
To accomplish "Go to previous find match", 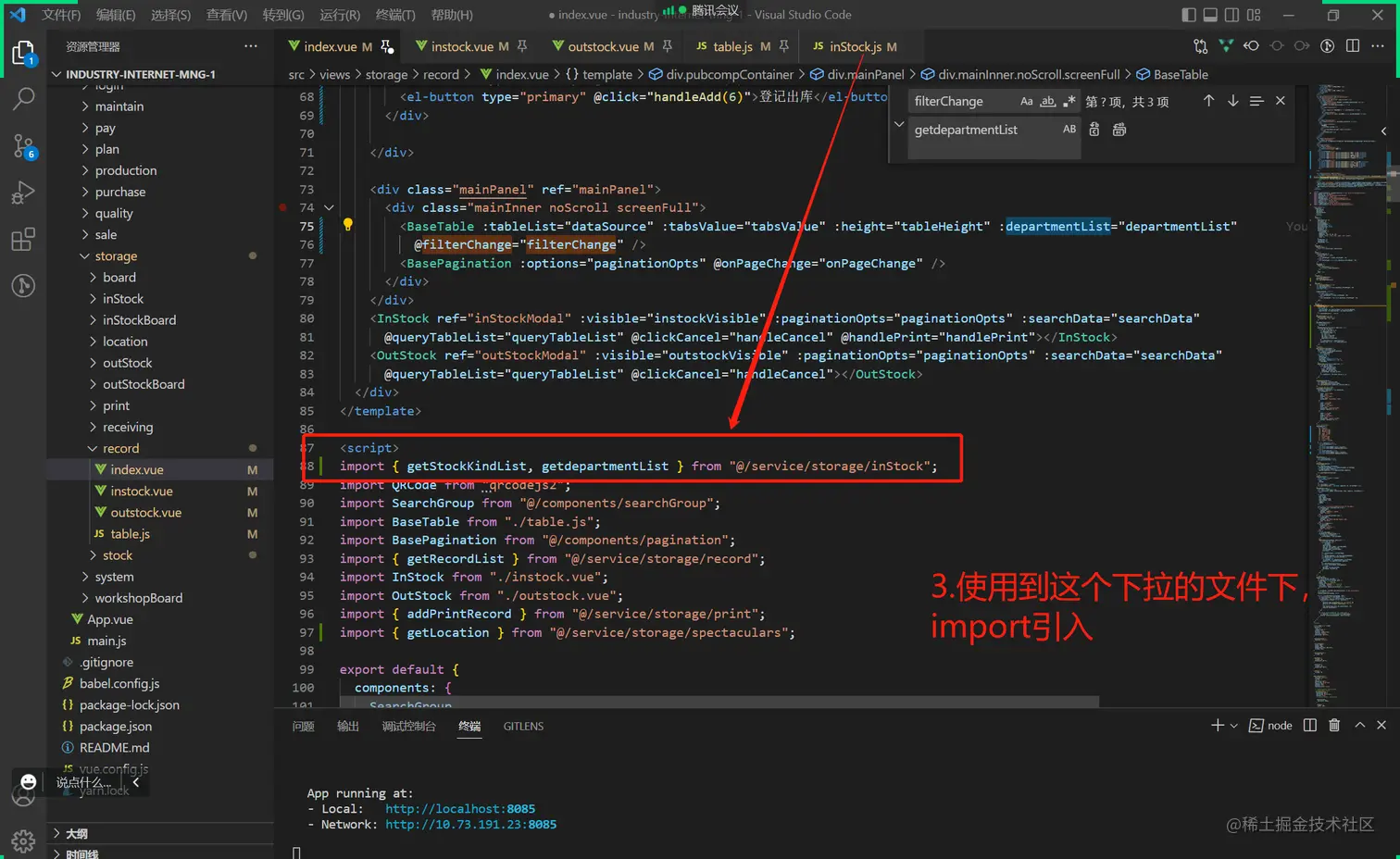I will coord(1208,101).
